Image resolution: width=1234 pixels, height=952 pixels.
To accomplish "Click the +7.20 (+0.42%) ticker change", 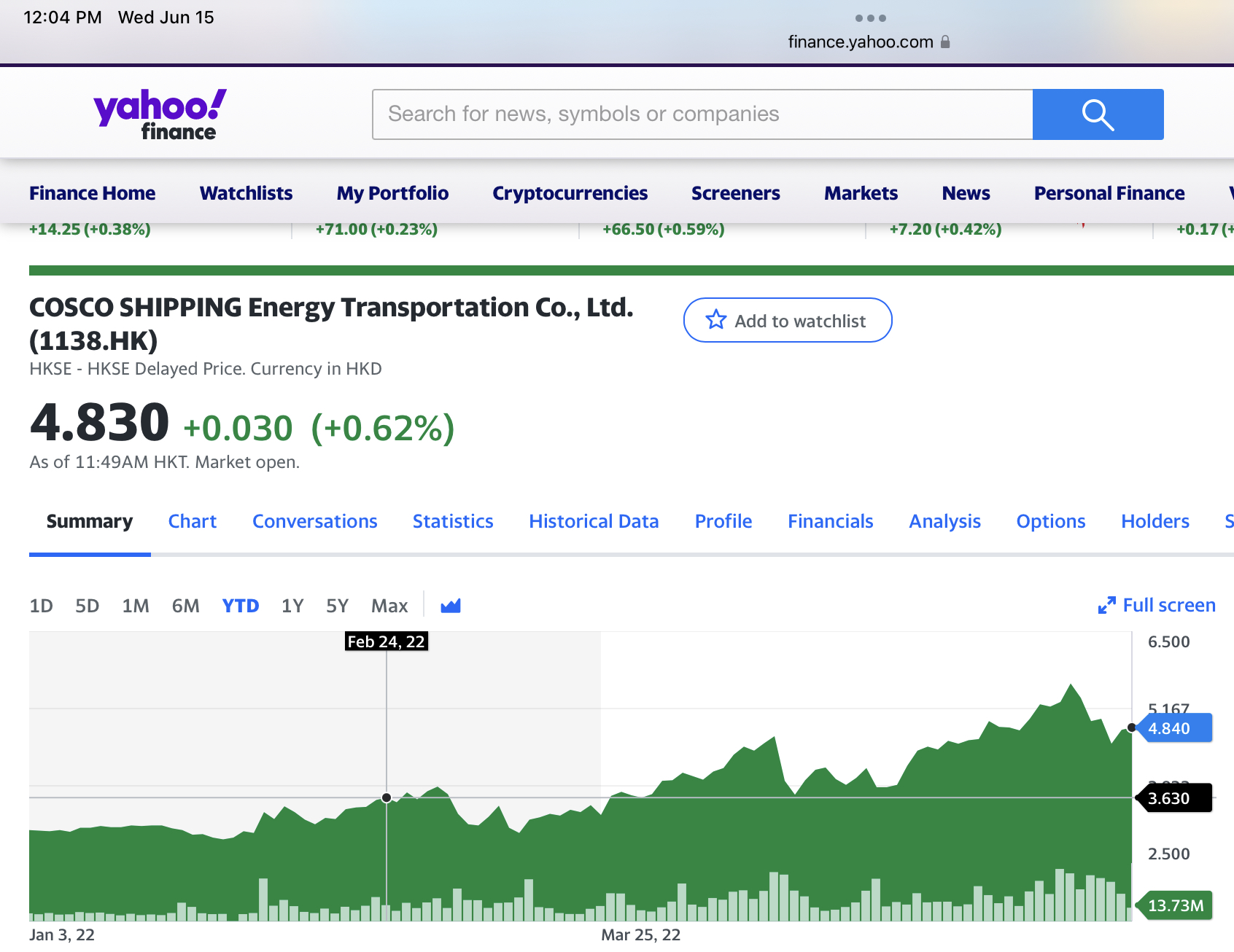I will [x=945, y=229].
